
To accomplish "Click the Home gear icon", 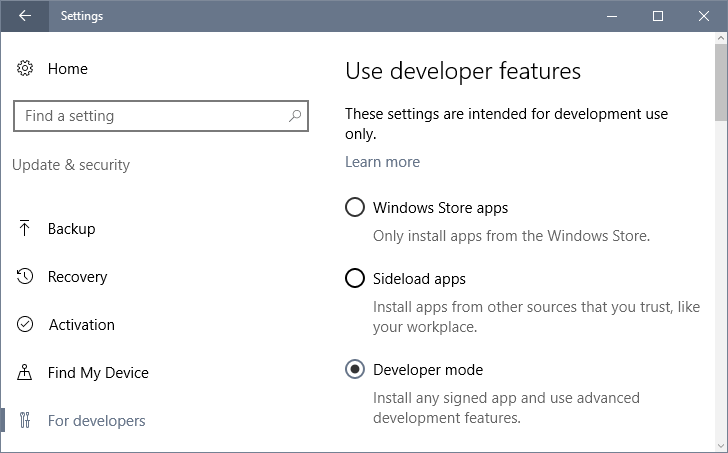I will point(25,68).
